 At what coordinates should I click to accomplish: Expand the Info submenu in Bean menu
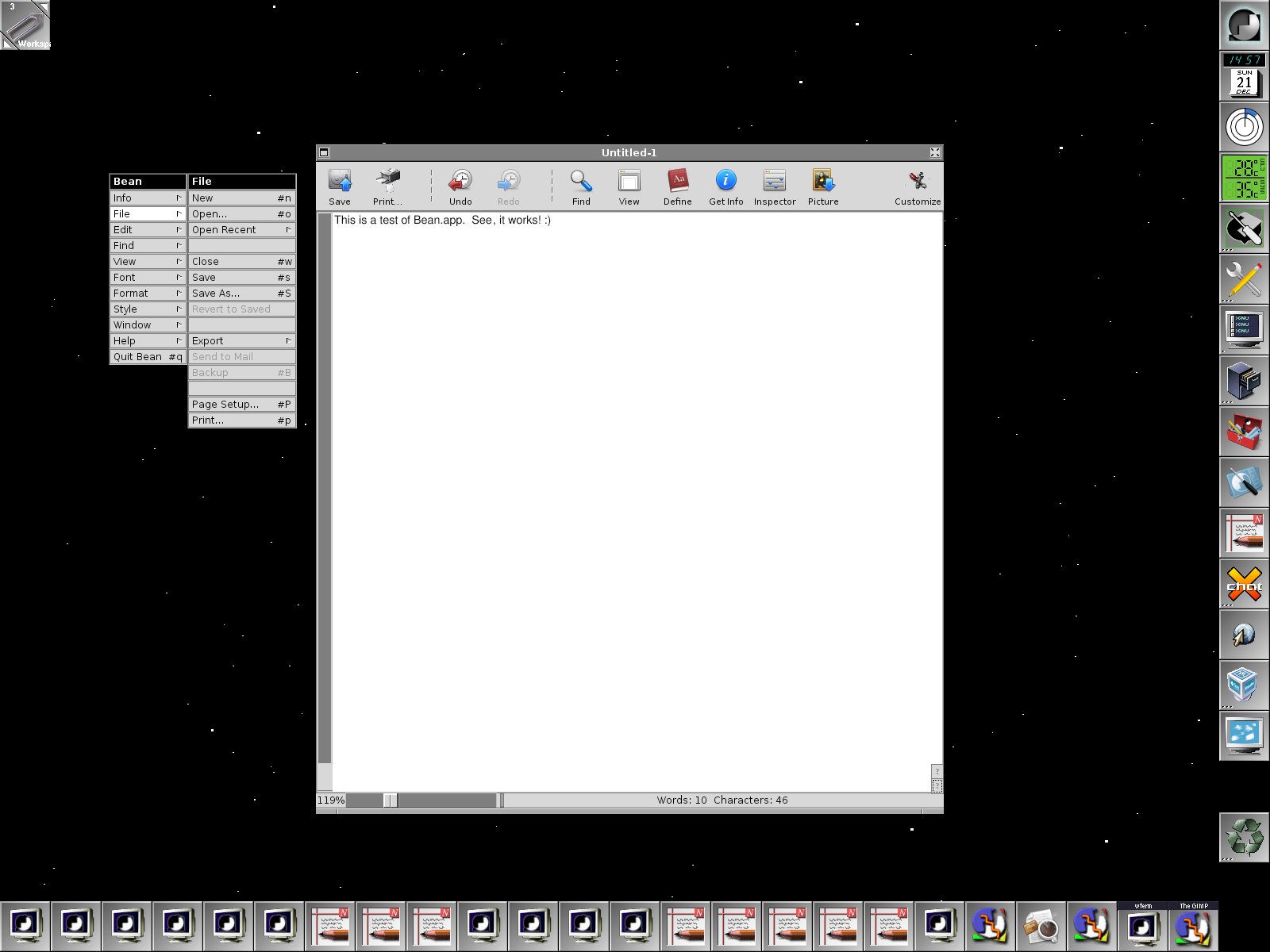click(x=148, y=198)
